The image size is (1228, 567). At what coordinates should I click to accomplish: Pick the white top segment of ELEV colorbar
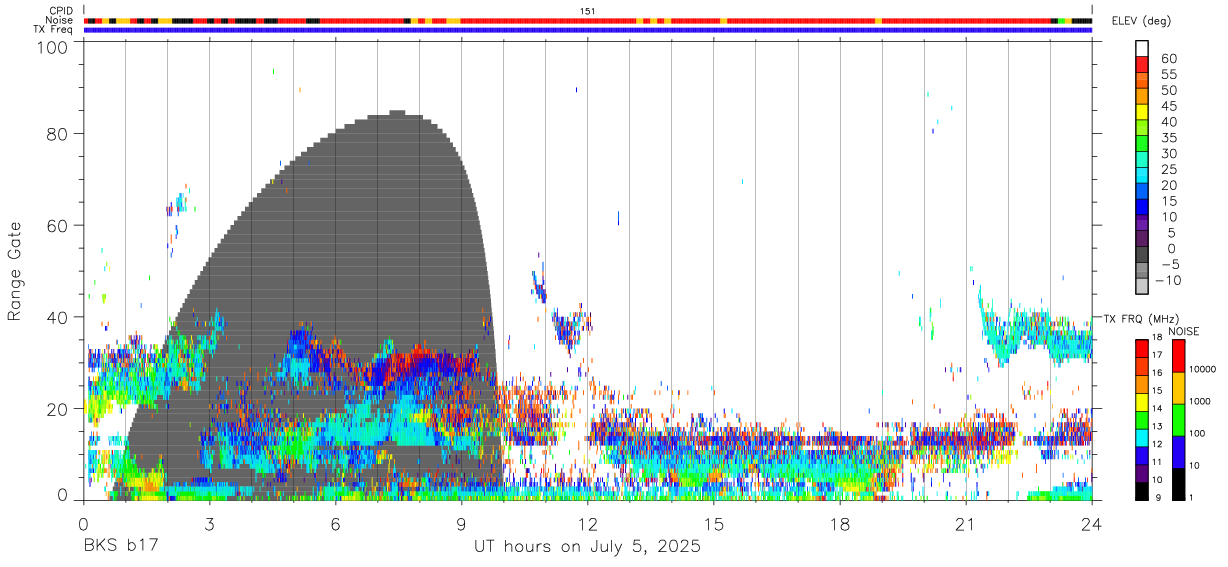point(1142,48)
